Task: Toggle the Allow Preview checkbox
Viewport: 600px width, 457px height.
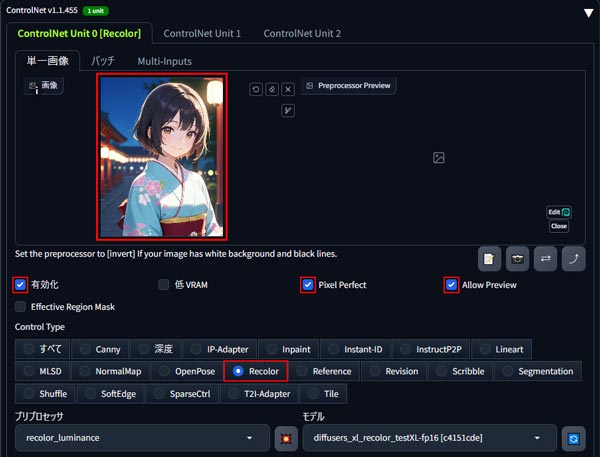Action: [451, 285]
